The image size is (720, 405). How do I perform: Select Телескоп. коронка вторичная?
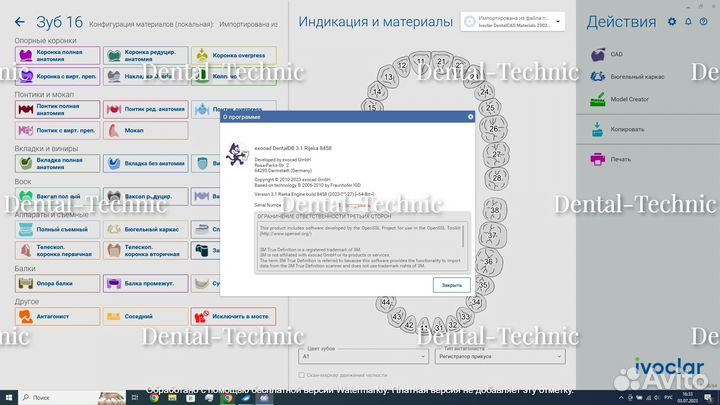(146, 251)
